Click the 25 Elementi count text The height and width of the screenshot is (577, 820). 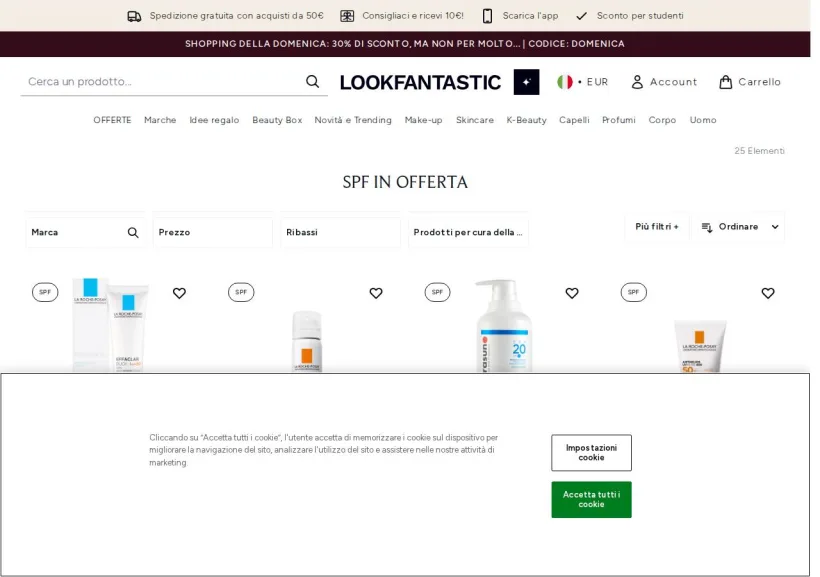(759, 151)
